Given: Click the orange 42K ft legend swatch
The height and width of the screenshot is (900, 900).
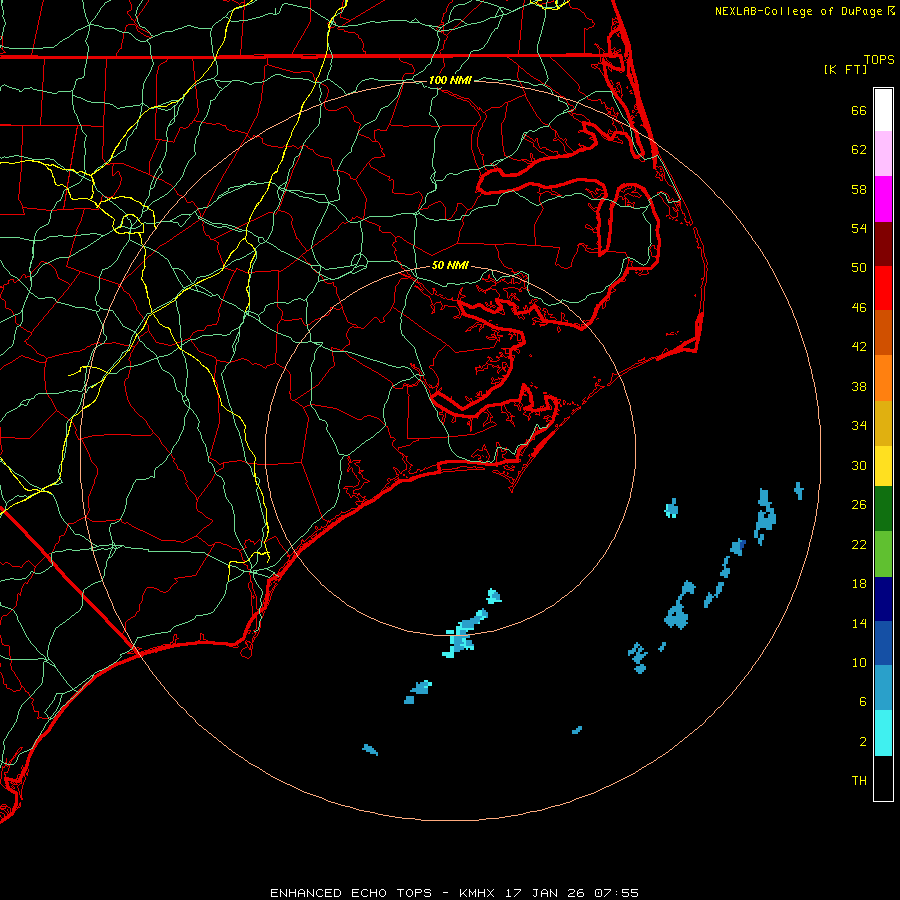Looking at the screenshot, I should [883, 378].
